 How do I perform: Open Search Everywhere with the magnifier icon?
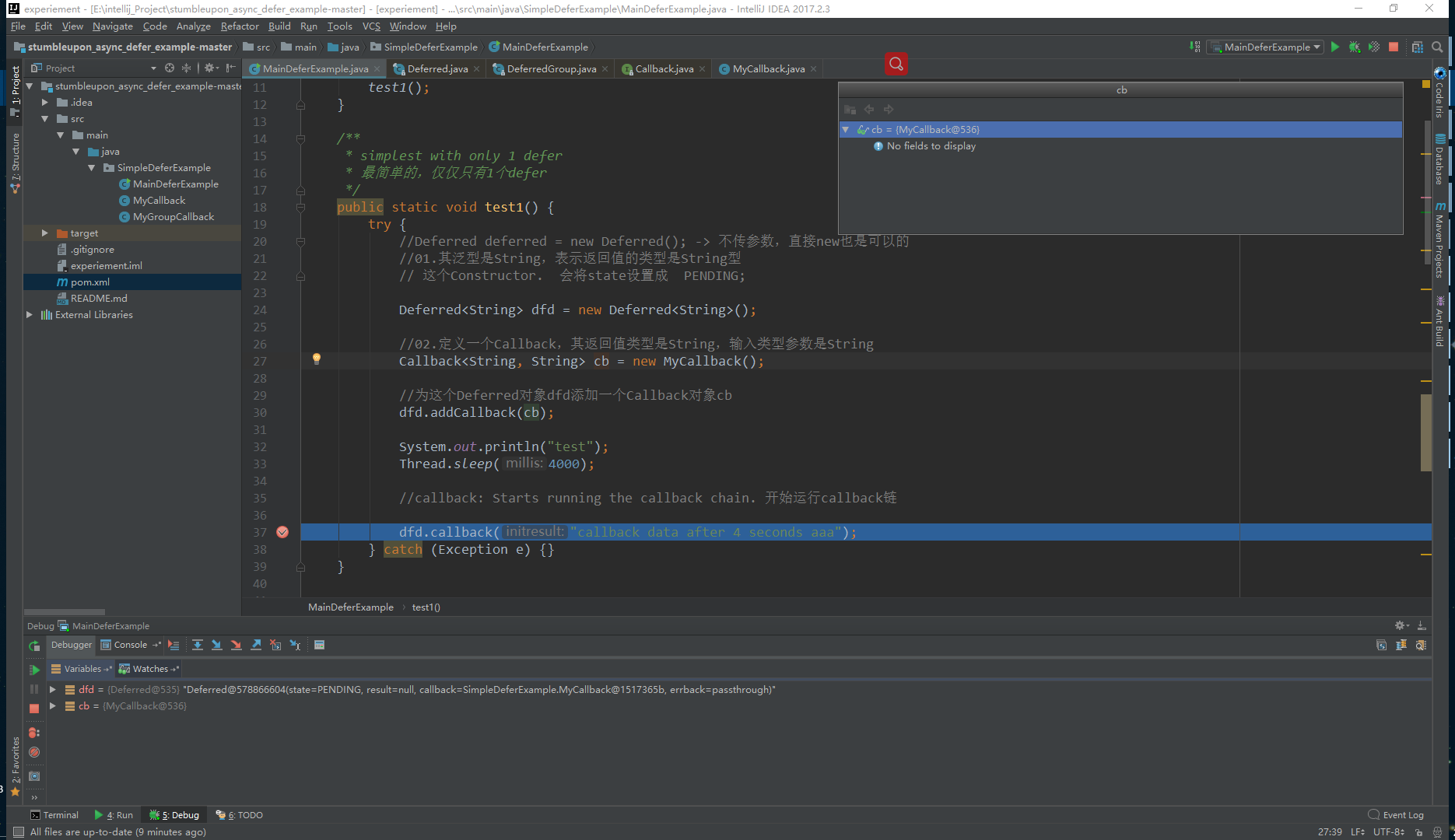[x=1437, y=47]
